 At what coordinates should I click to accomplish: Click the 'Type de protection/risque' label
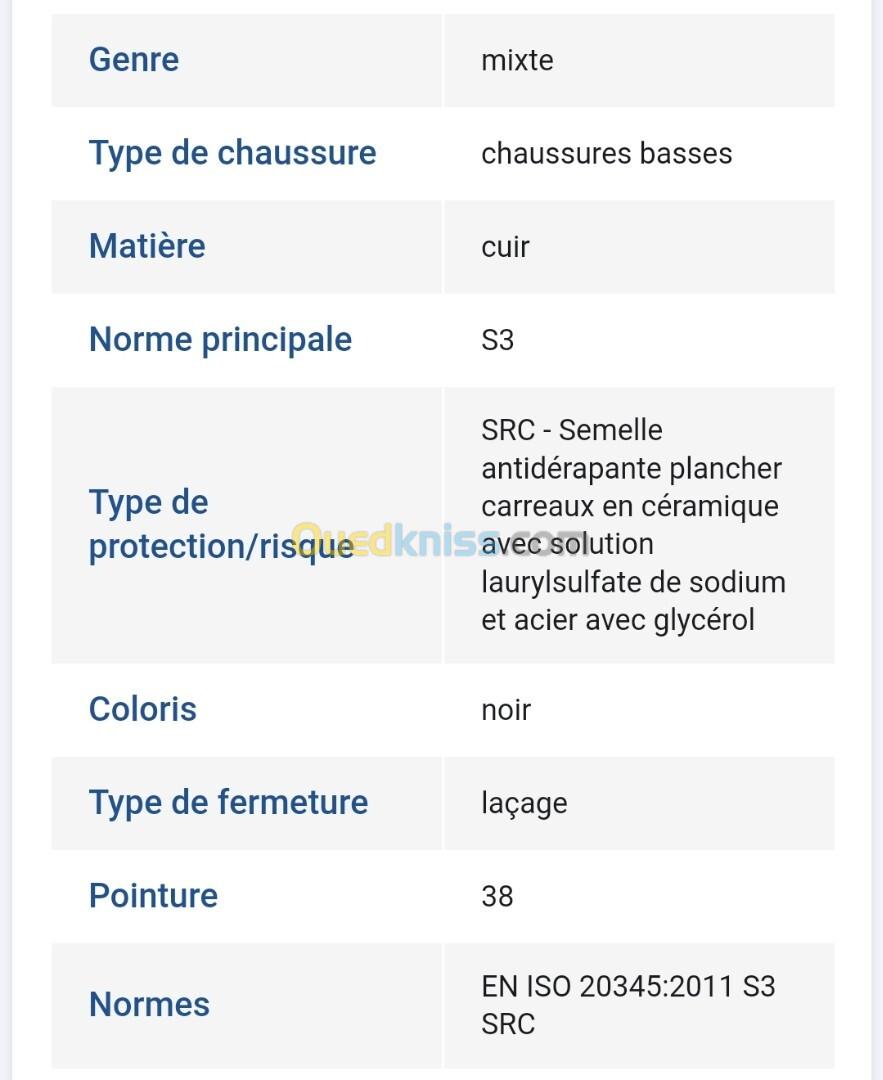(220, 524)
